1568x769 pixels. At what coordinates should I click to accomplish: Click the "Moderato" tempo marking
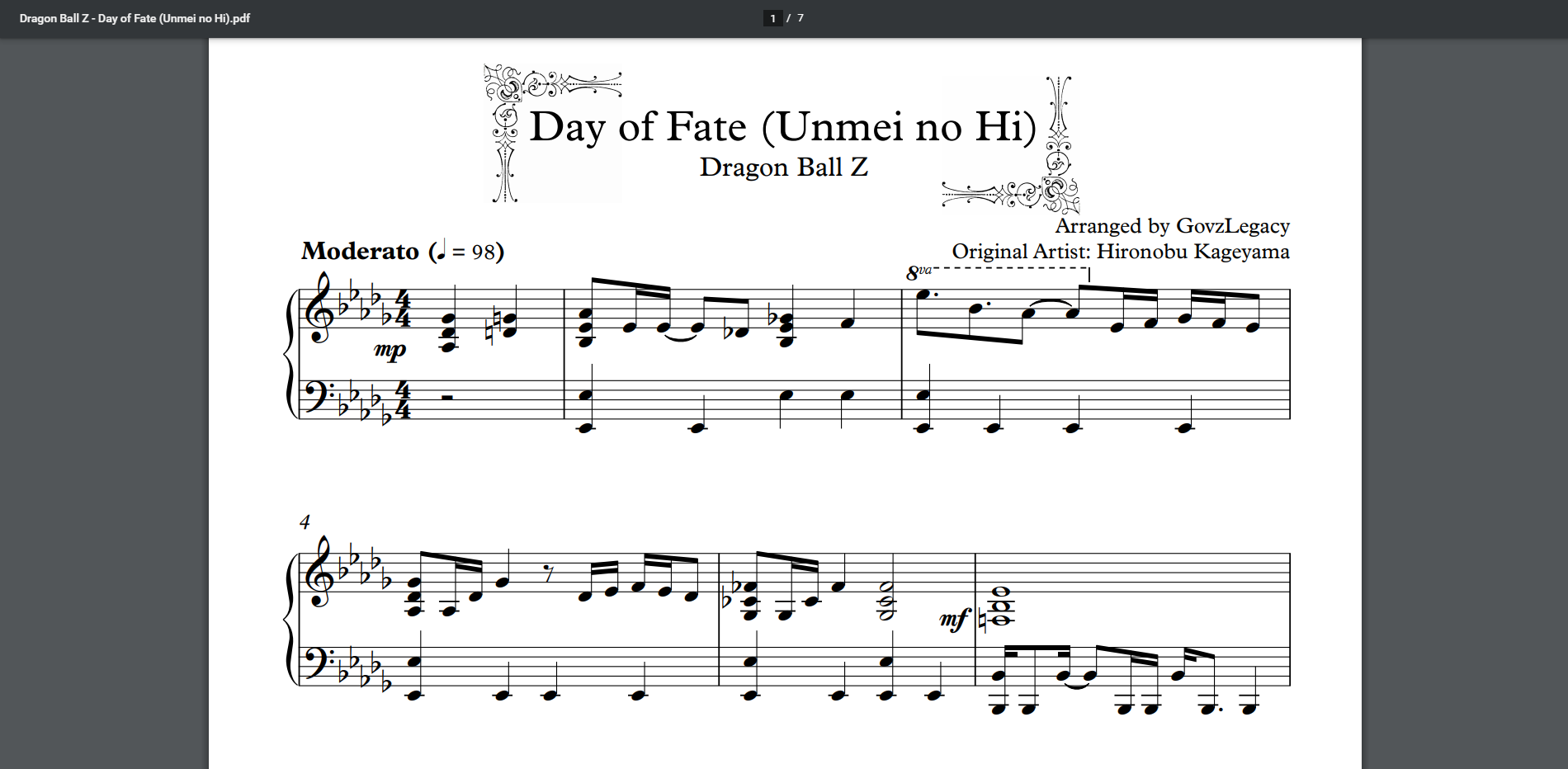pyautogui.click(x=361, y=251)
